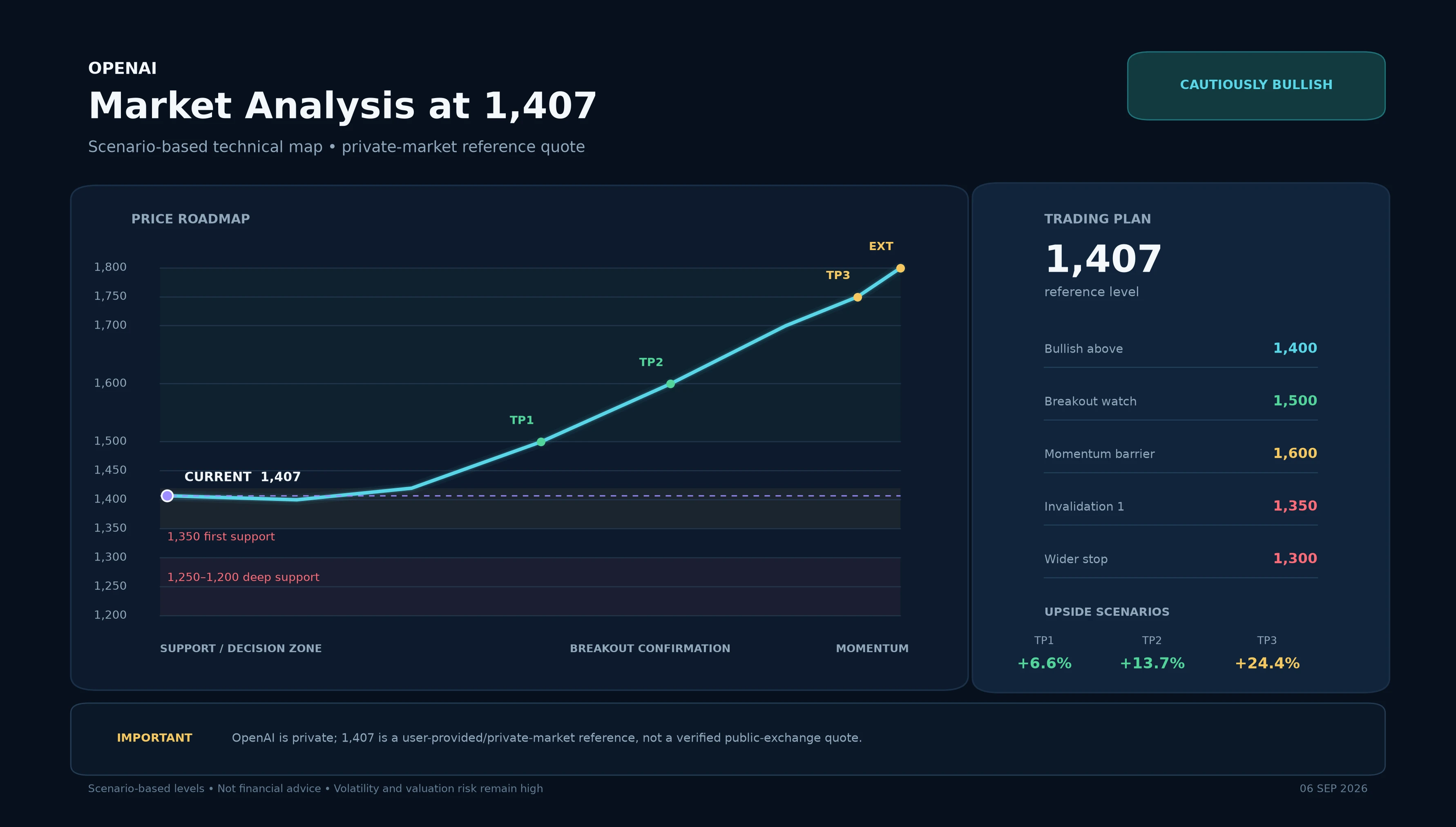This screenshot has height=827, width=1456.
Task: Click the 'Bullish above' row label
Action: pos(1083,349)
